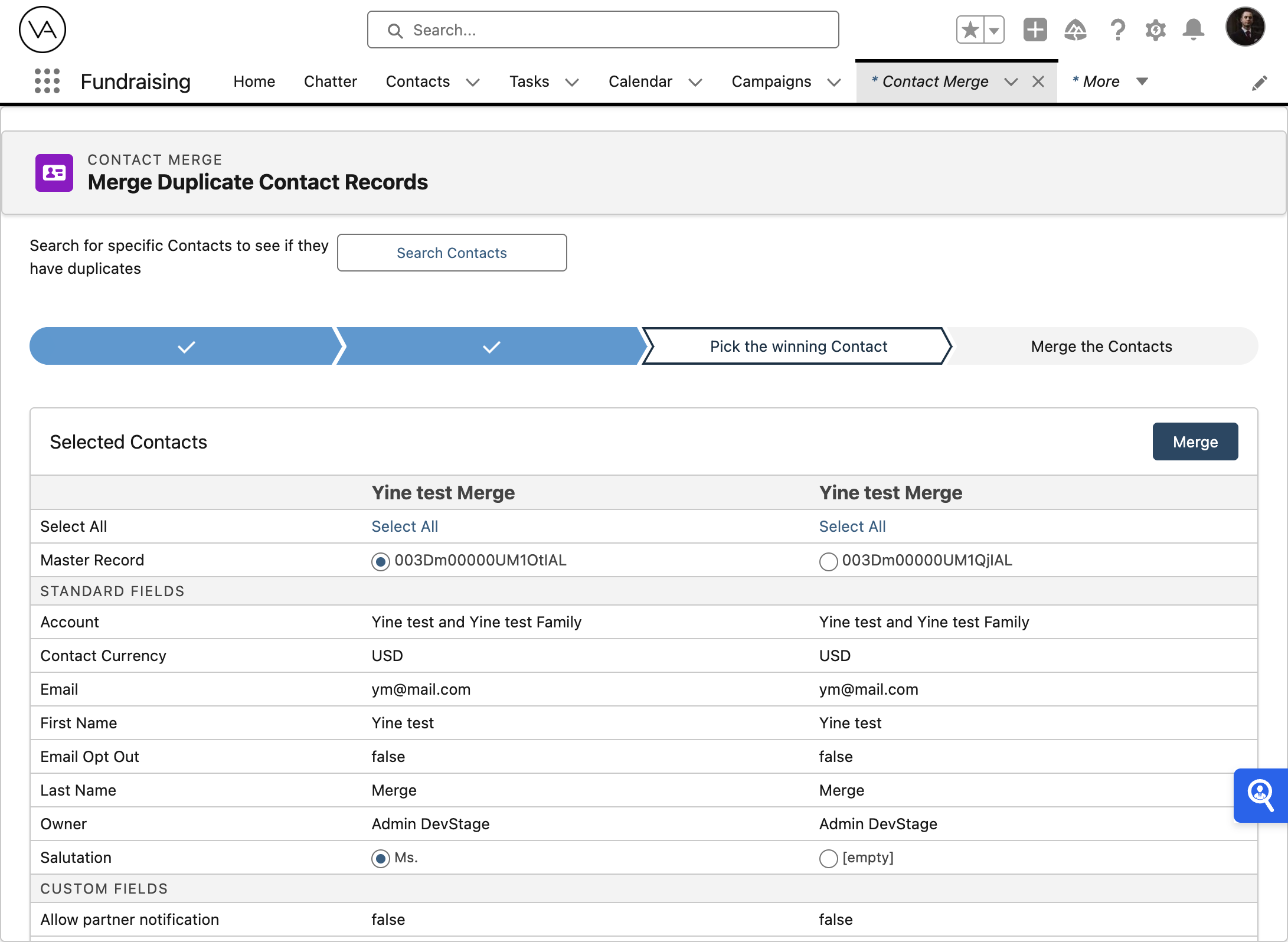
Task: Click the Search Contacts button
Action: pyautogui.click(x=452, y=253)
